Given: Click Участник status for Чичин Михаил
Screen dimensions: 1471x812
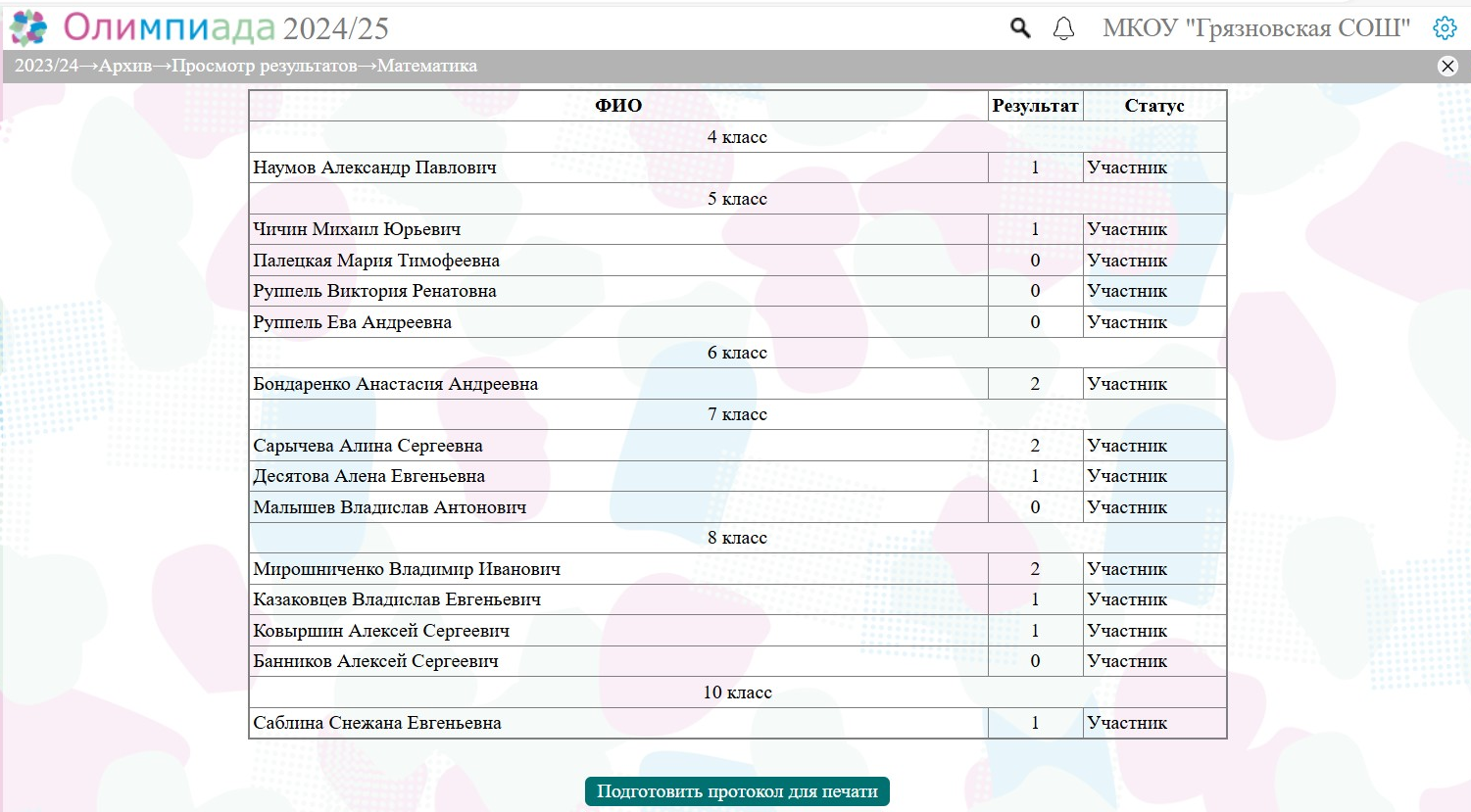Looking at the screenshot, I should [1127, 229].
